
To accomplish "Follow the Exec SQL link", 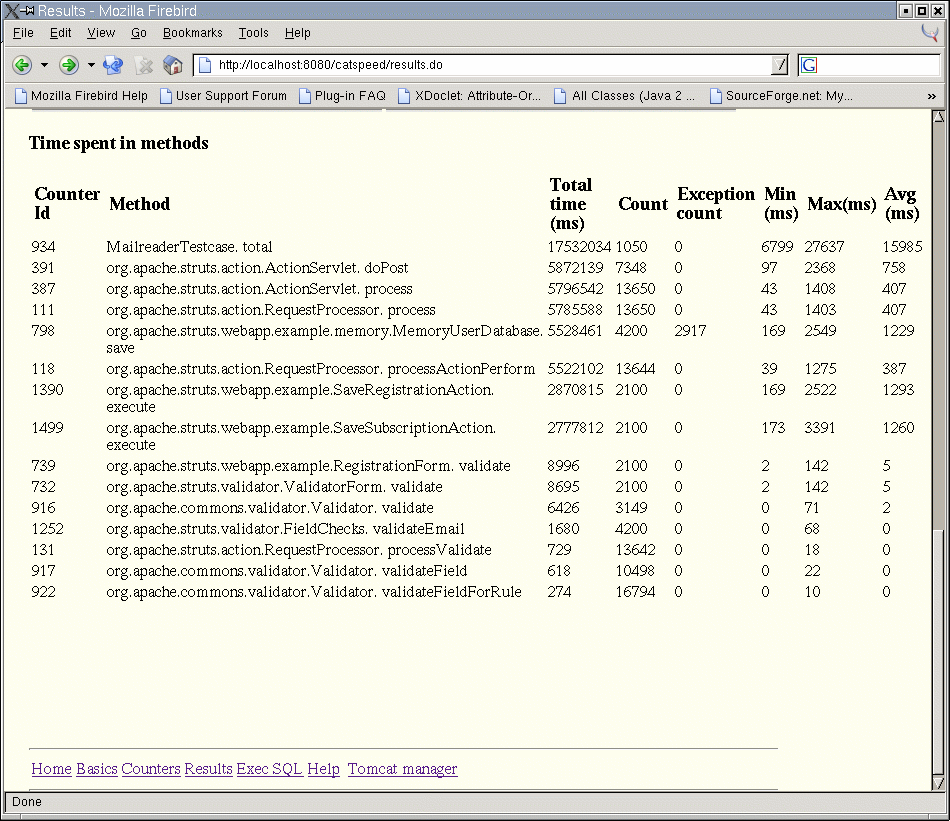I will 269,769.
